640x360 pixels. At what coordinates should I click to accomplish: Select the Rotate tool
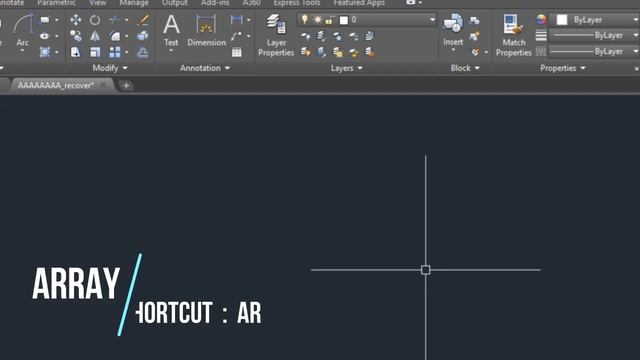pyautogui.click(x=95, y=20)
